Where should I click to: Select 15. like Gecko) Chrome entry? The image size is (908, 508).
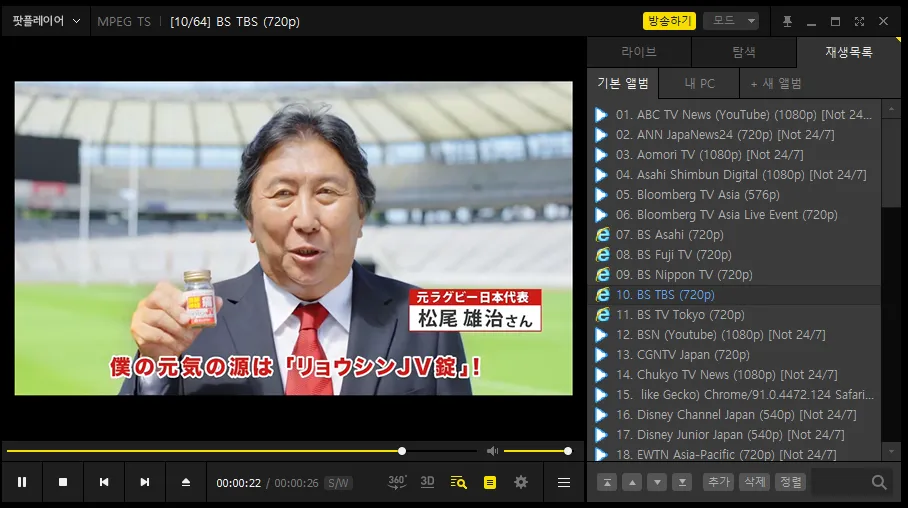tap(734, 395)
